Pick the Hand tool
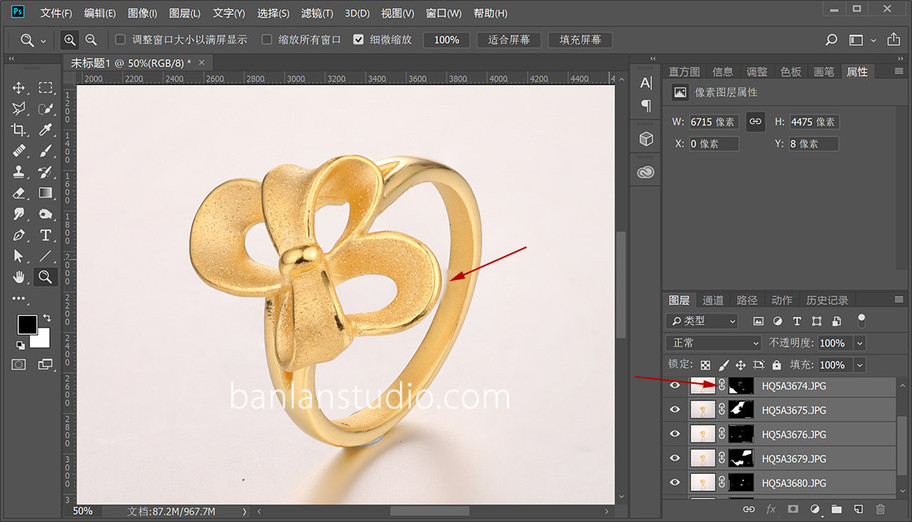This screenshot has height=522, width=912. 19,277
